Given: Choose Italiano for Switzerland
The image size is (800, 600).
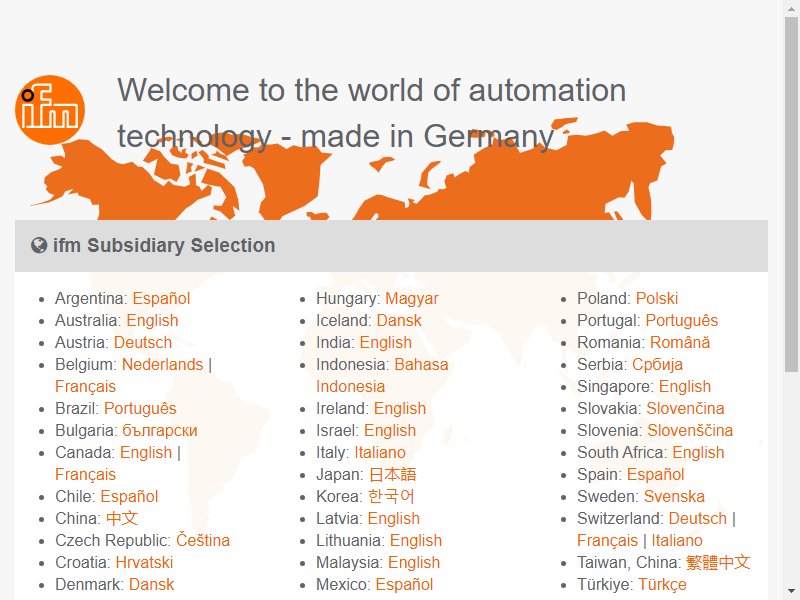Looking at the screenshot, I should (x=677, y=540).
